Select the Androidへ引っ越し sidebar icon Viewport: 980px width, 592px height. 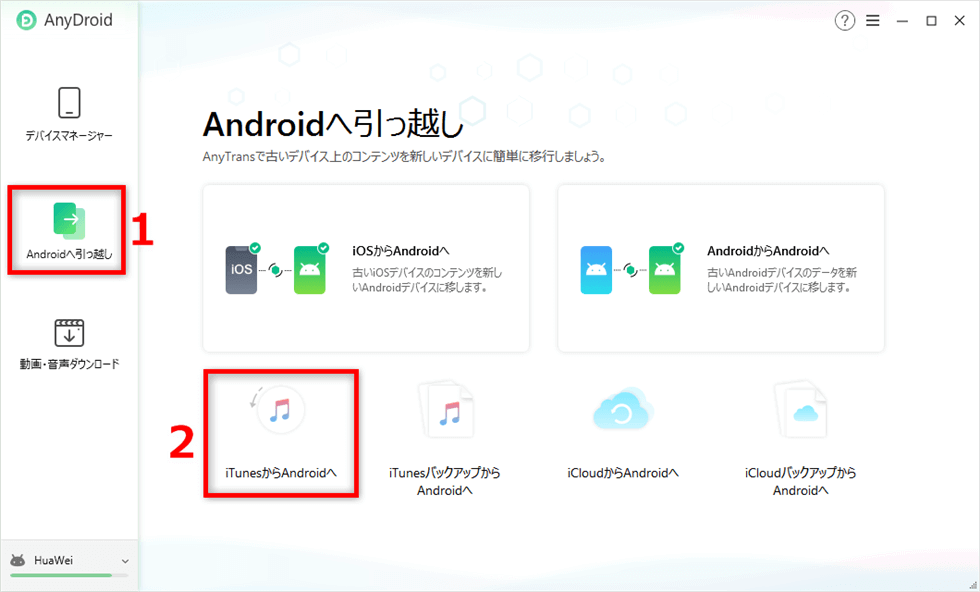[x=69, y=221]
